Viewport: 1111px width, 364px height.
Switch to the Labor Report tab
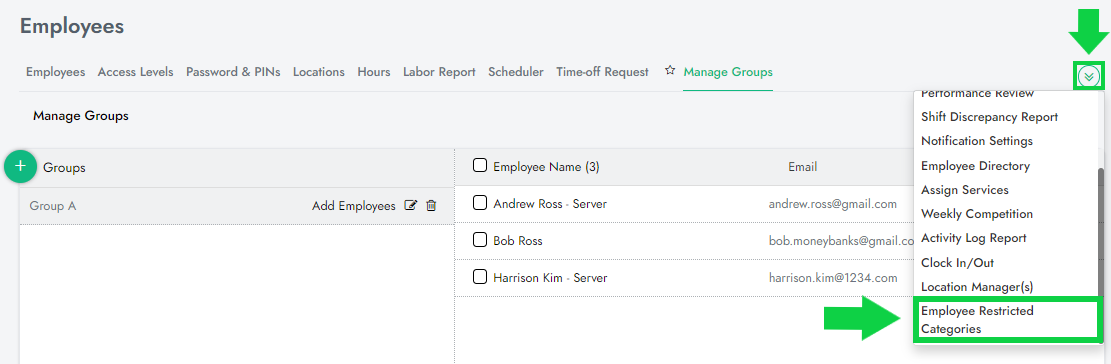pos(439,72)
